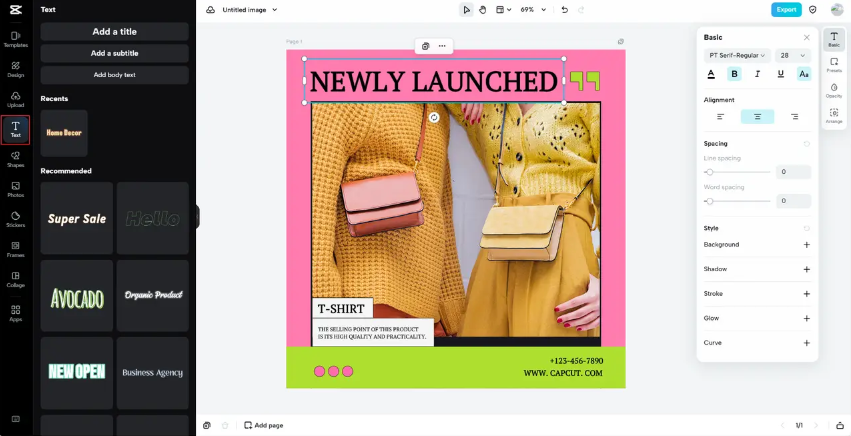Click Add body text
Screen dimensions: 851x436
pyautogui.click(x=115, y=75)
